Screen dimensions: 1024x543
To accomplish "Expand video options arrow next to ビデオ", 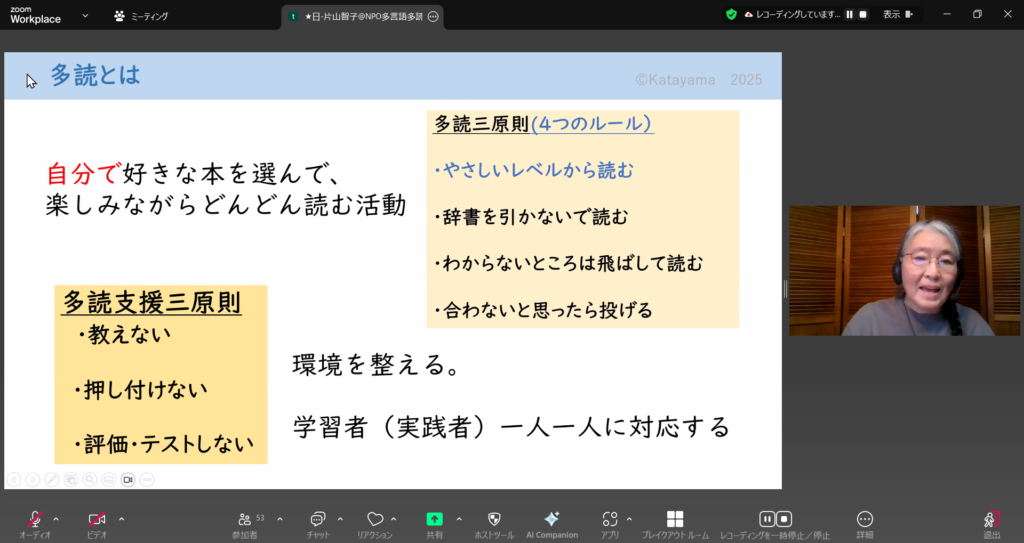I will [x=121, y=519].
